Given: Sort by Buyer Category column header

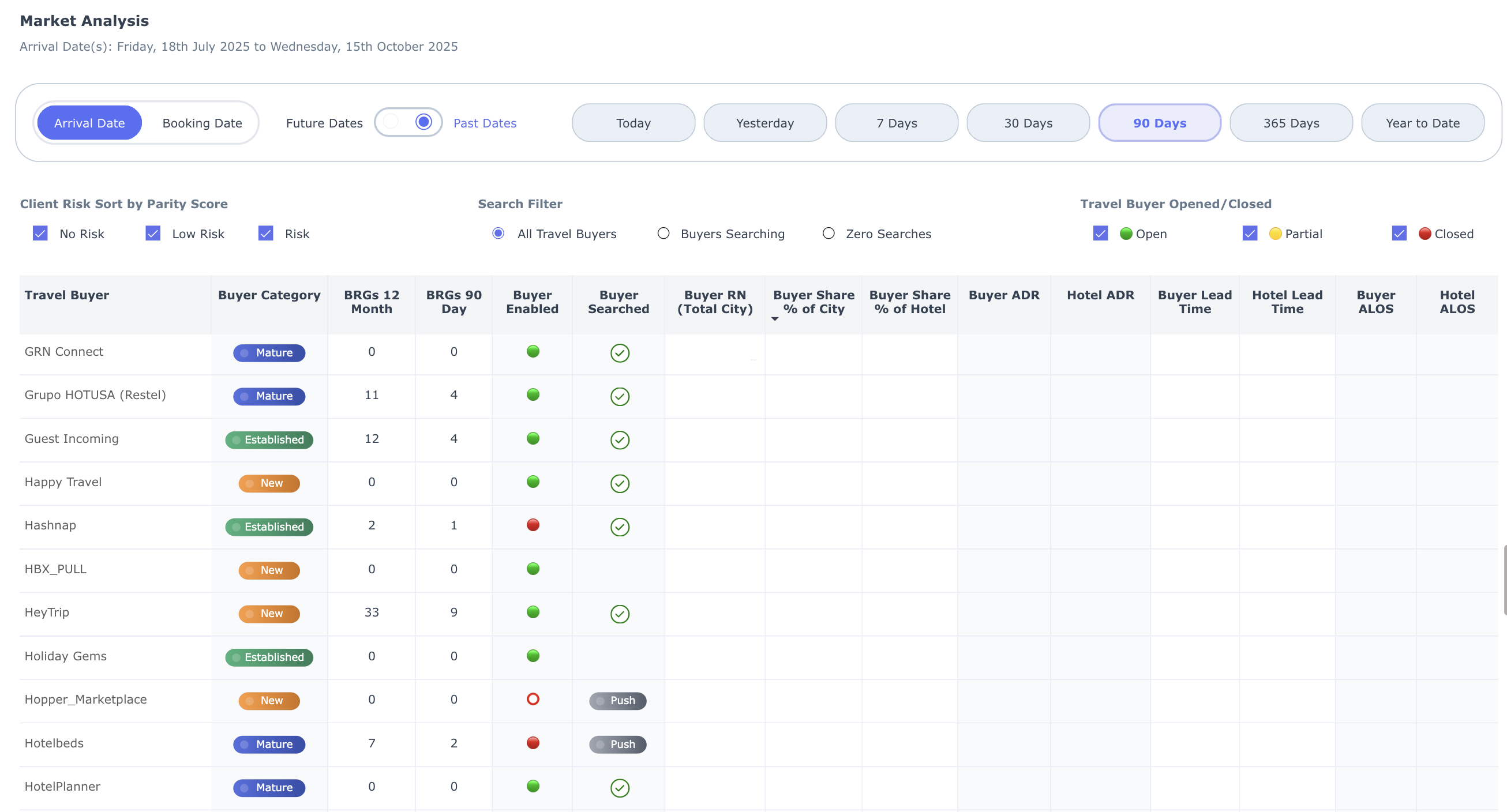Looking at the screenshot, I should tap(269, 295).
